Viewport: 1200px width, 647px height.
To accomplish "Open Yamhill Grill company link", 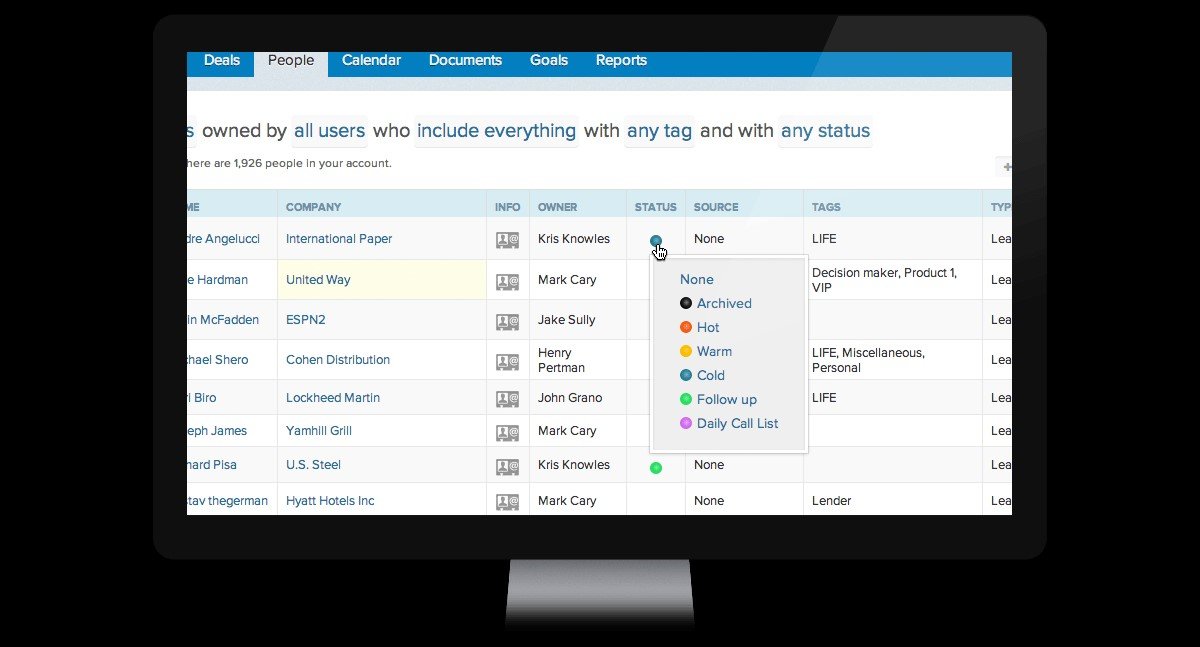I will click(319, 431).
